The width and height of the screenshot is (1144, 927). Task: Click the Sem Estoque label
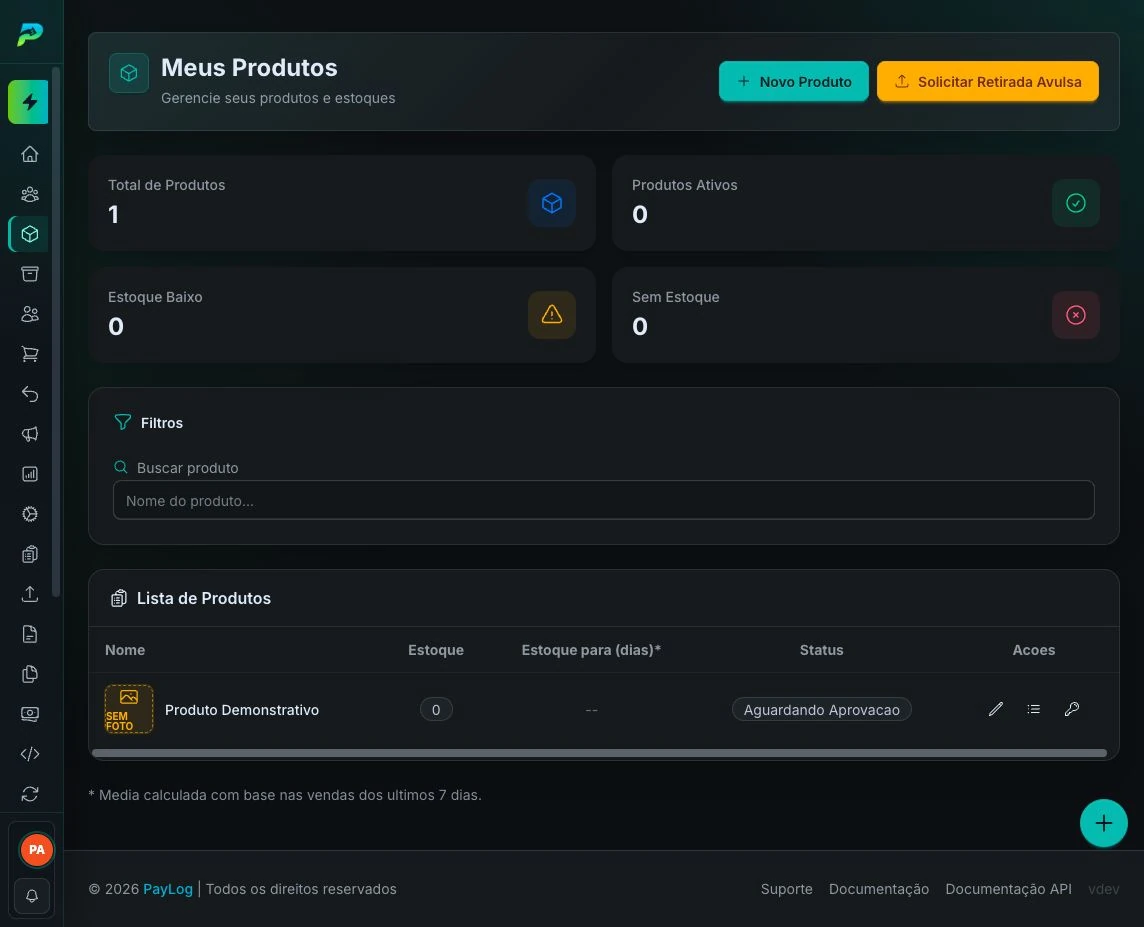676,297
